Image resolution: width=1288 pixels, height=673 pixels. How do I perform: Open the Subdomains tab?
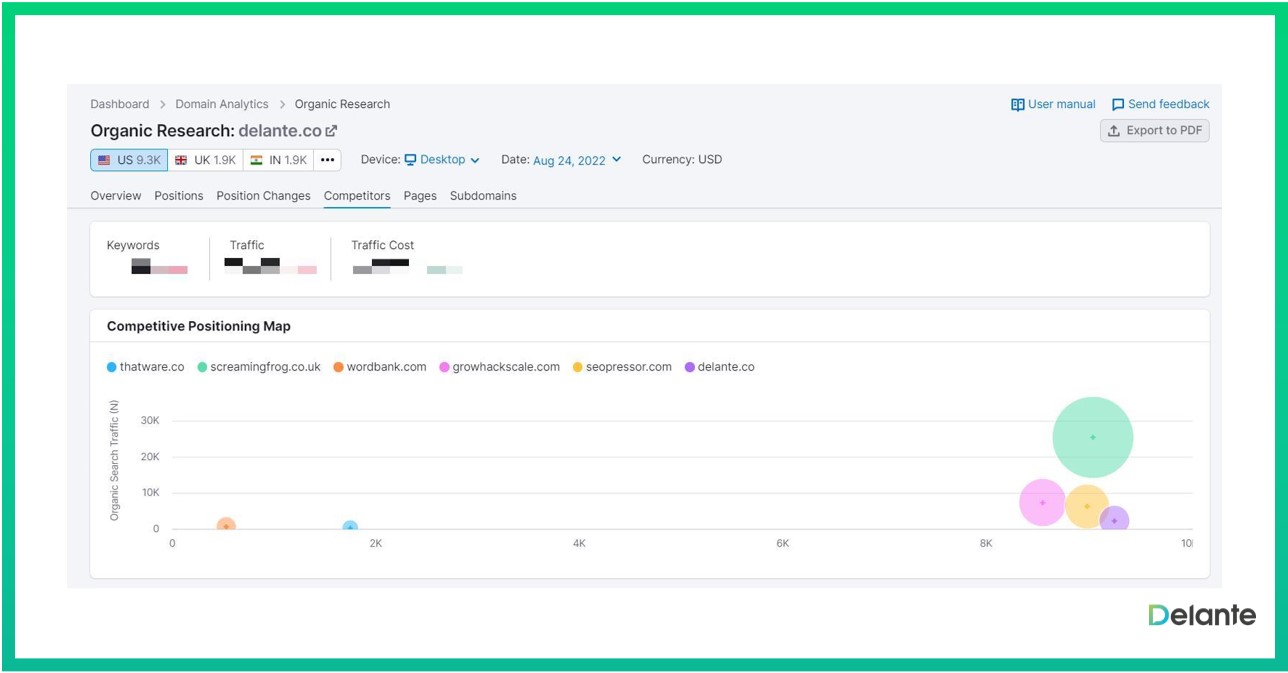pyautogui.click(x=483, y=196)
